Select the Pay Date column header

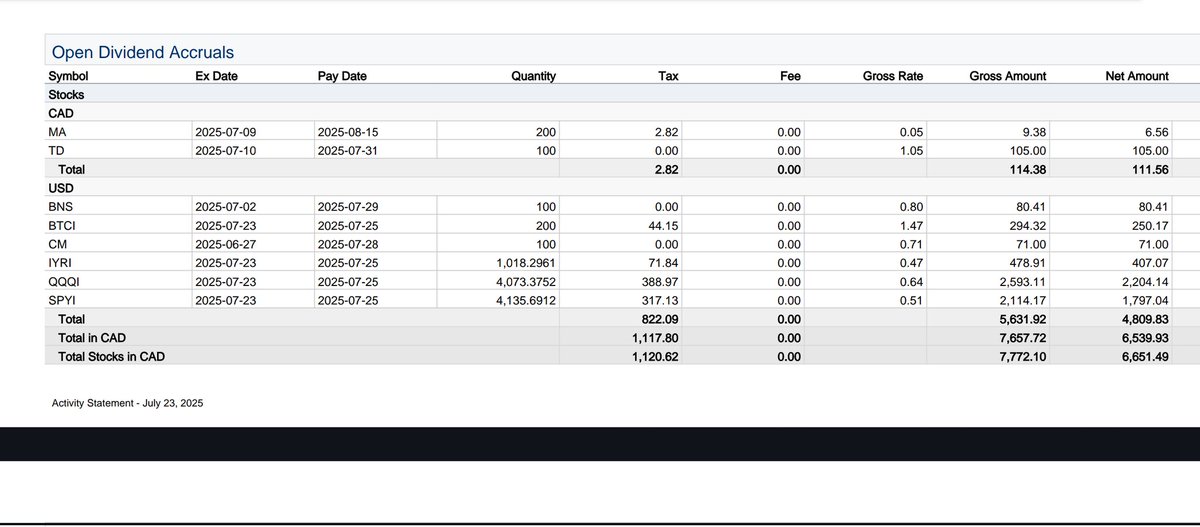click(342, 76)
